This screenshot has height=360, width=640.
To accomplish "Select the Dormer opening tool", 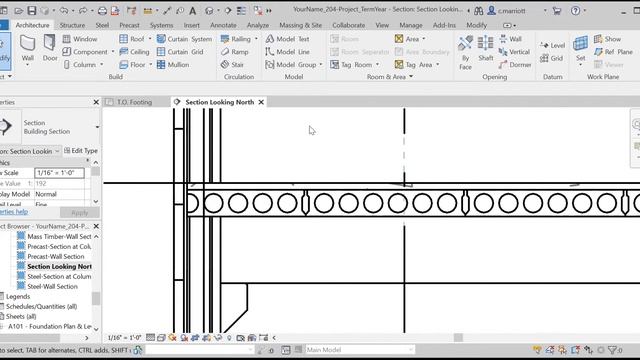I will point(515,64).
